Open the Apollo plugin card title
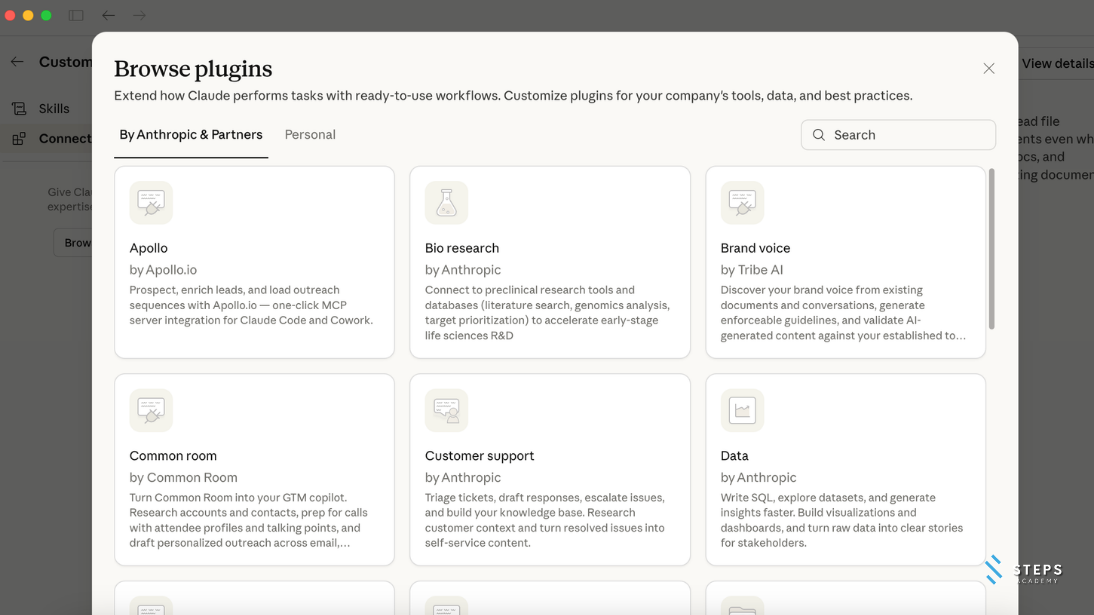The height and width of the screenshot is (615, 1094). pyautogui.click(x=149, y=248)
